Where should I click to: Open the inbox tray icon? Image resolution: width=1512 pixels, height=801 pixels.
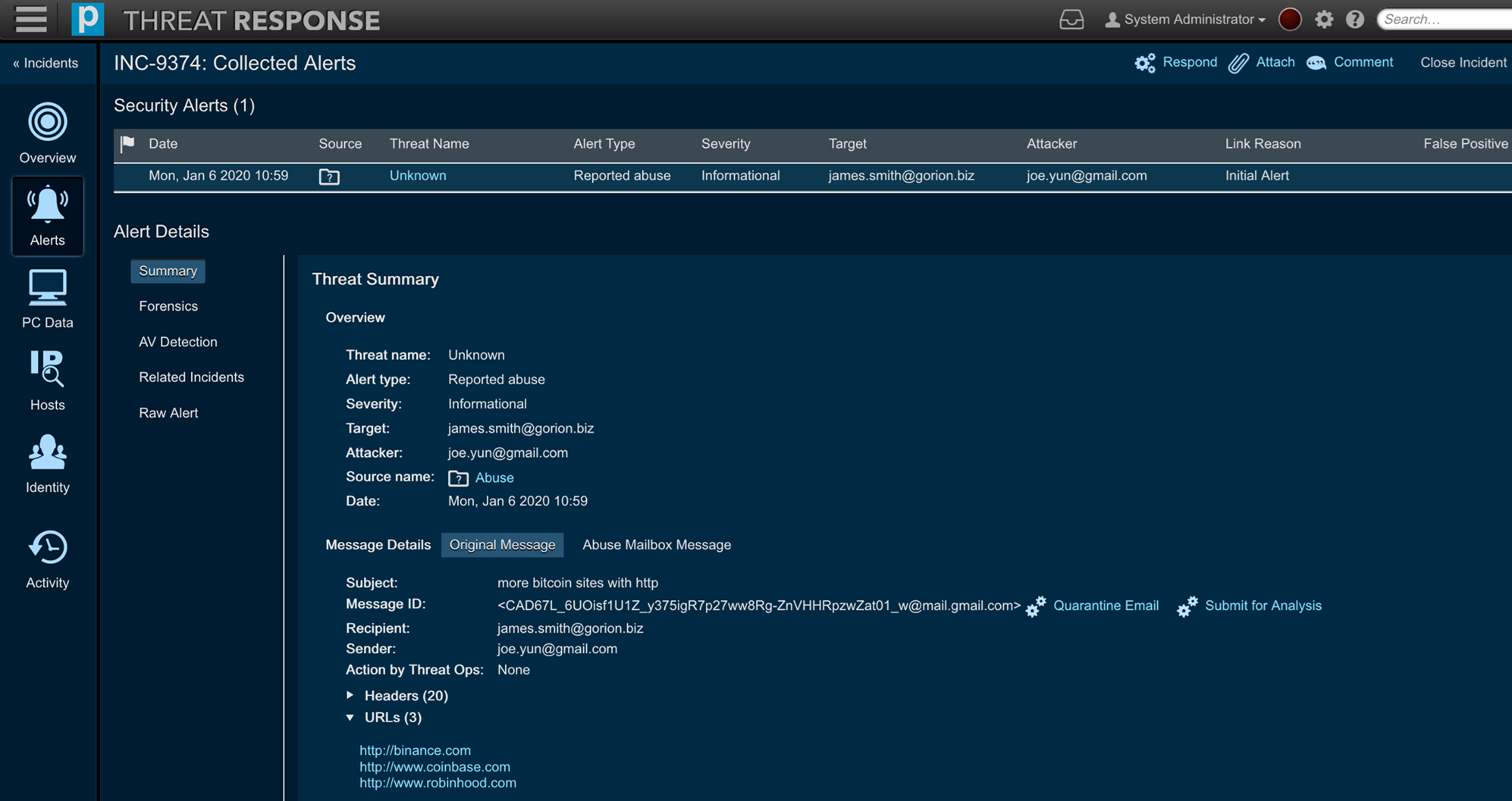1071,20
